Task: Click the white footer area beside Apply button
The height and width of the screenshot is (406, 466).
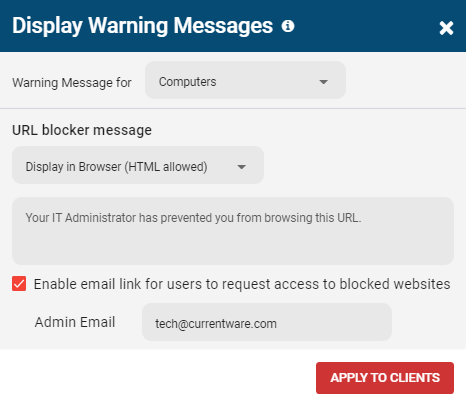Action: (157, 378)
